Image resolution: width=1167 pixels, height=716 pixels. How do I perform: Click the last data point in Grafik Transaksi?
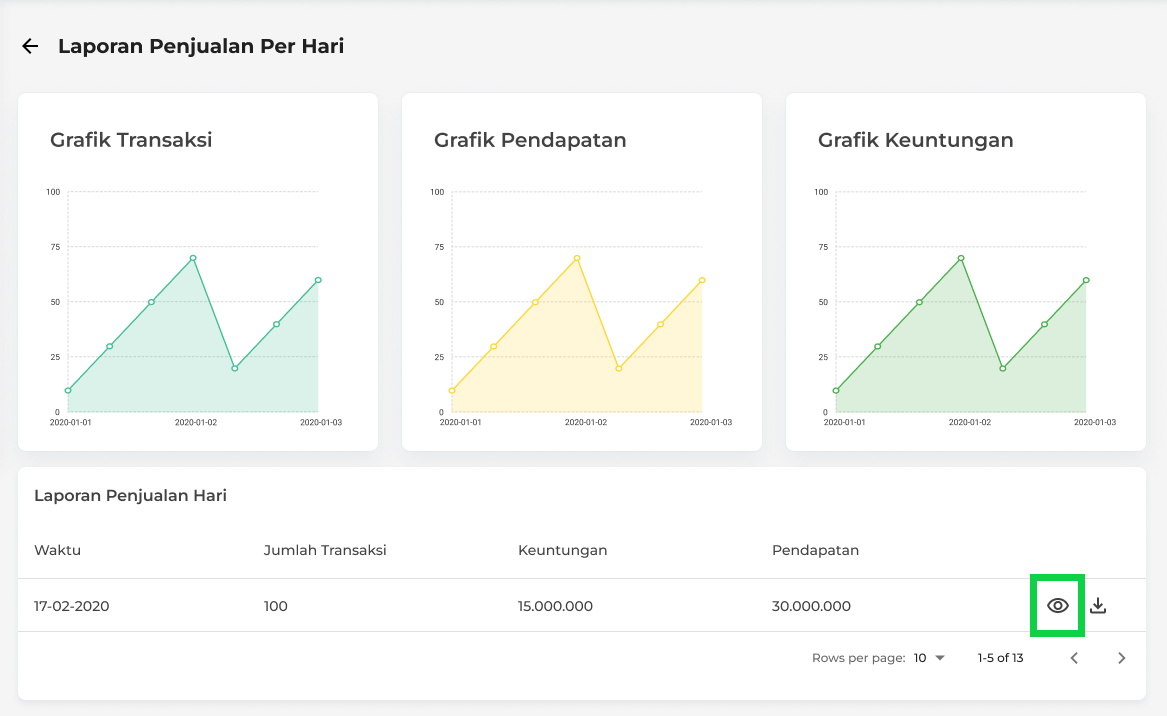tap(318, 280)
